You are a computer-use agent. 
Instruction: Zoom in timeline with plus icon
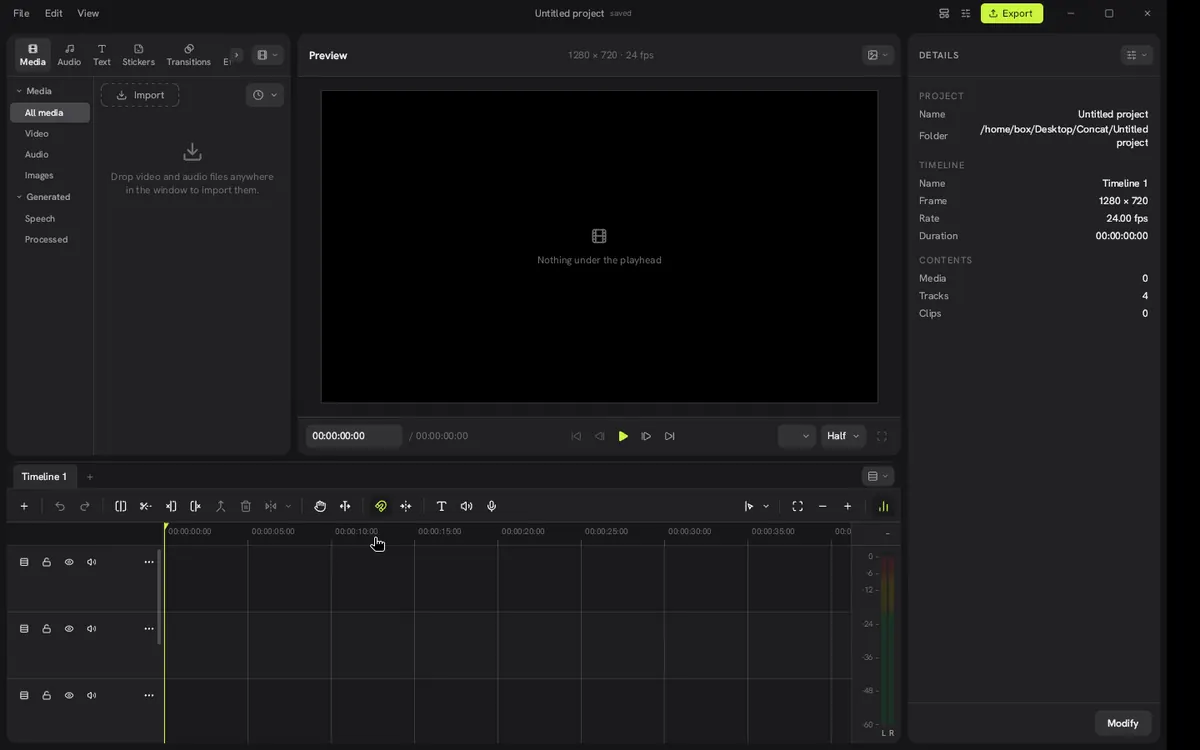coord(848,506)
